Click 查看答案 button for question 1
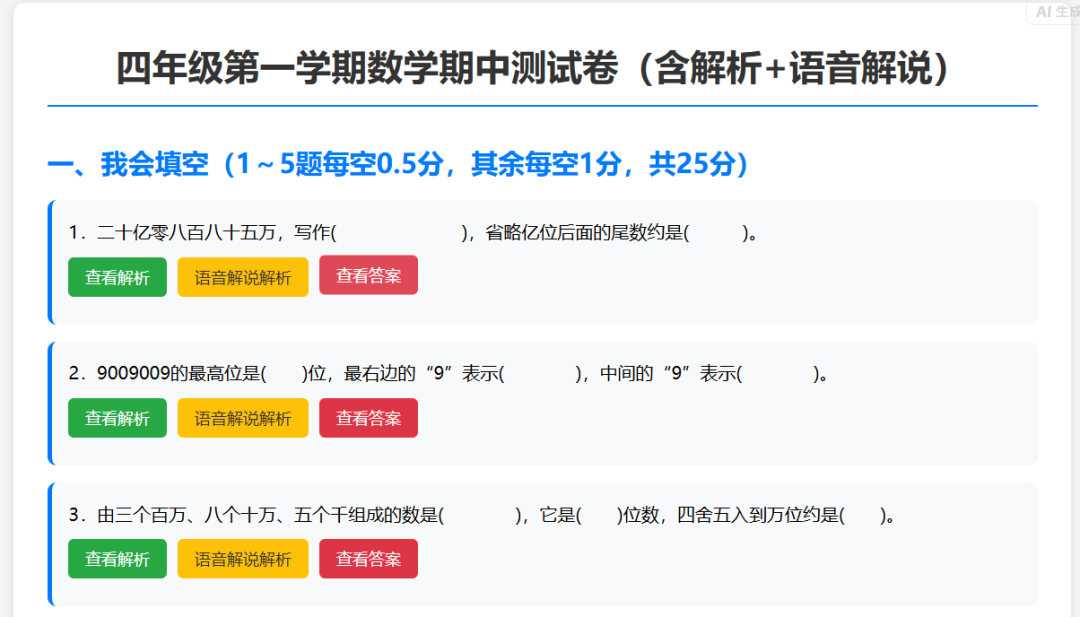 [368, 277]
